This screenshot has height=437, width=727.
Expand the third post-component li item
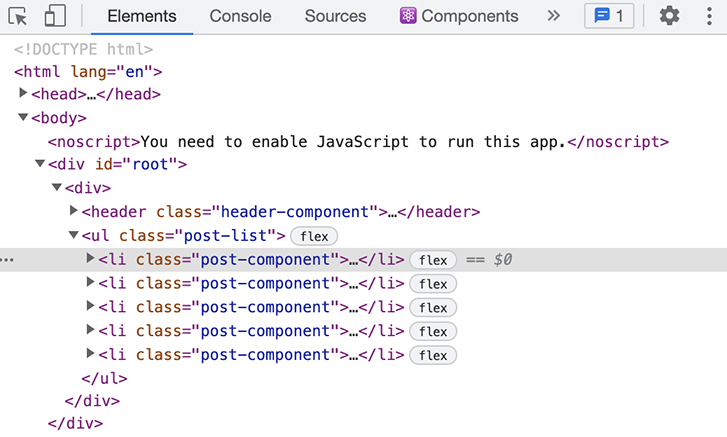pyautogui.click(x=92, y=307)
